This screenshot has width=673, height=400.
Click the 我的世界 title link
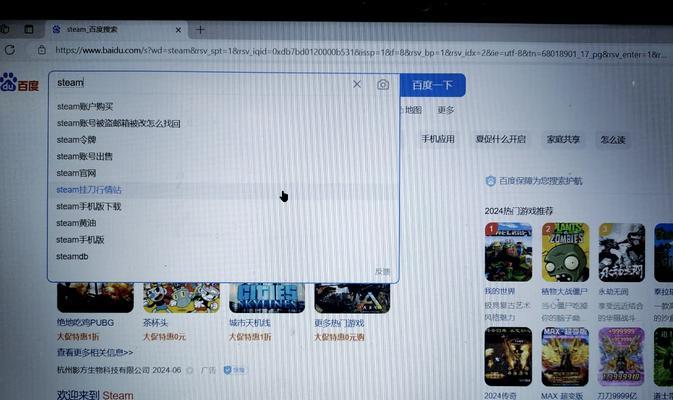(500, 291)
